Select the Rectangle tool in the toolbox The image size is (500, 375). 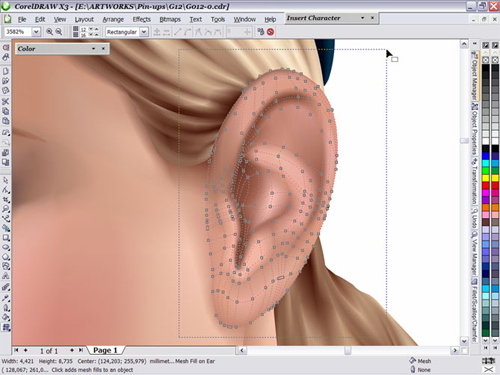[6, 238]
